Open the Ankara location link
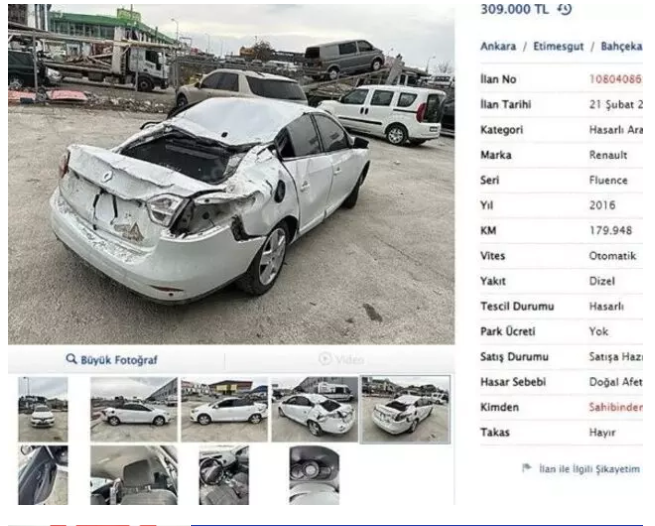This screenshot has width=655, height=526. pyautogui.click(x=498, y=46)
